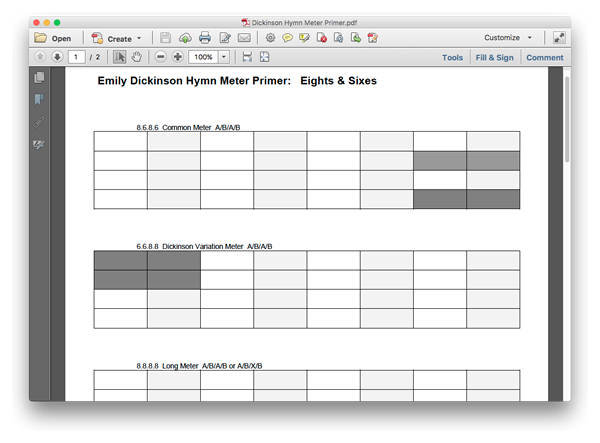Go to the next page arrow
The width and height of the screenshot is (600, 443).
tap(57, 57)
